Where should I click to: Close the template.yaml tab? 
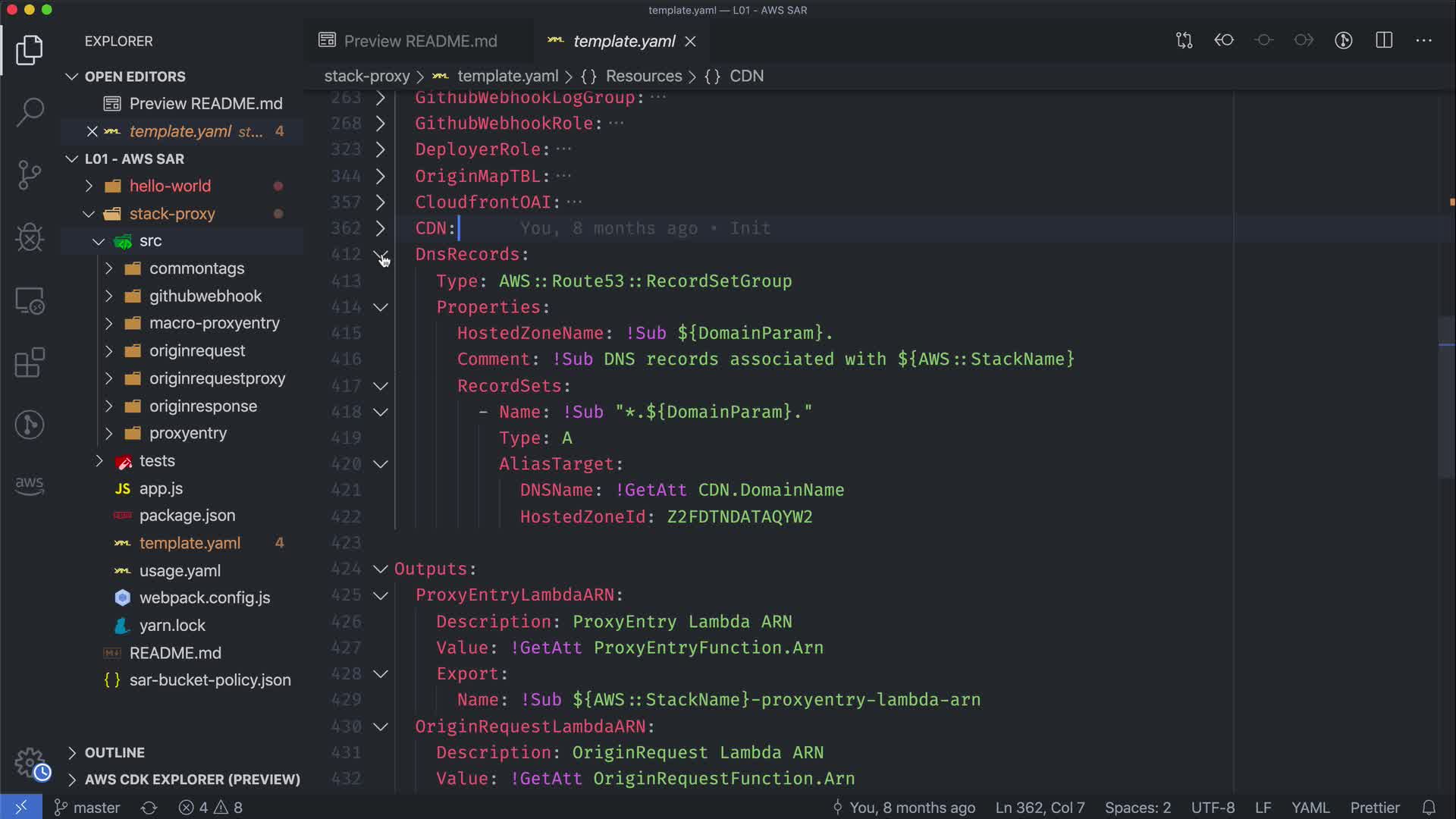point(690,41)
